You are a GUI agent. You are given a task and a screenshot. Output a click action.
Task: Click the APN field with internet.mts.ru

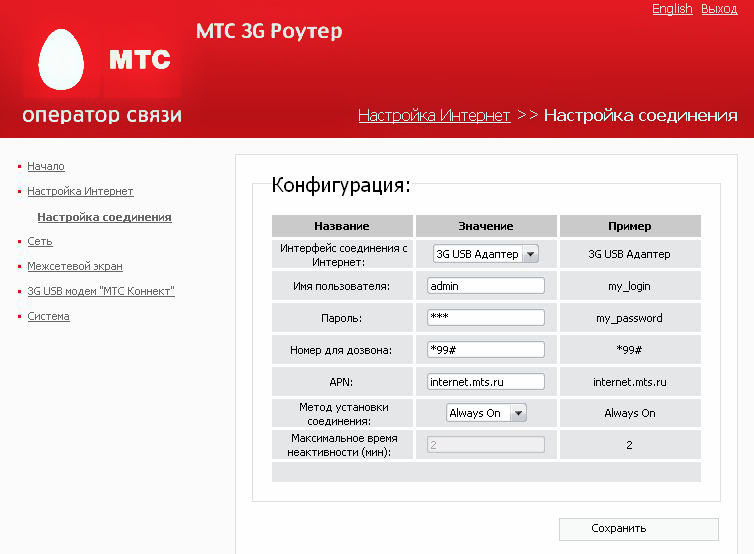[x=486, y=381]
